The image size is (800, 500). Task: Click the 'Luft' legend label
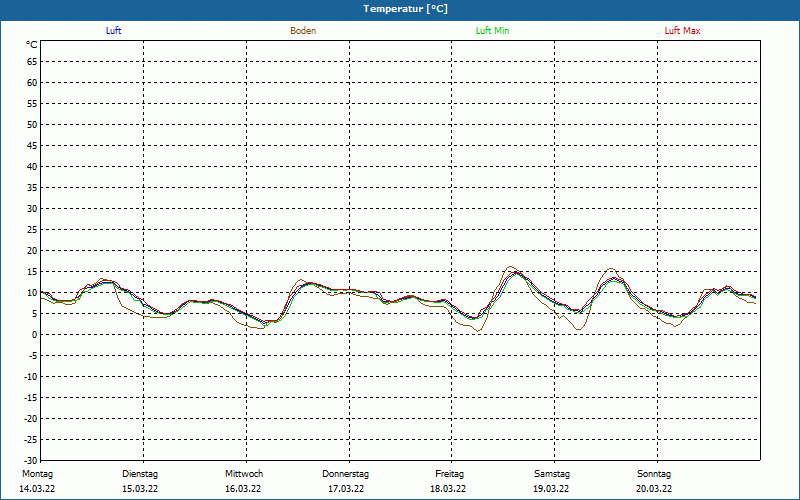pos(113,31)
